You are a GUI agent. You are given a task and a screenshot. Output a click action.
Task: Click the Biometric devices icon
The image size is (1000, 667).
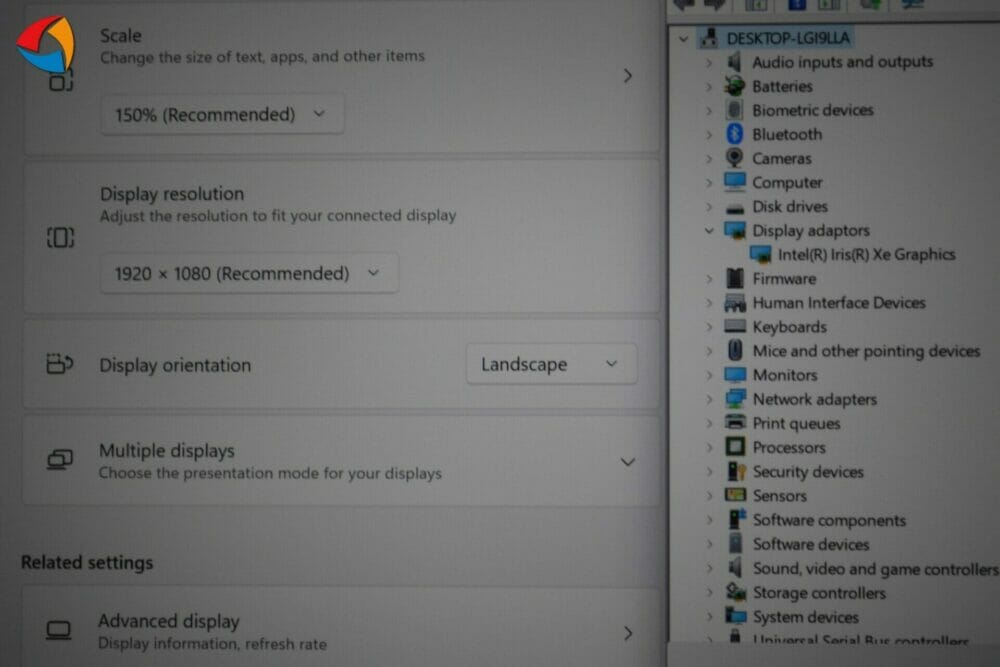click(735, 110)
